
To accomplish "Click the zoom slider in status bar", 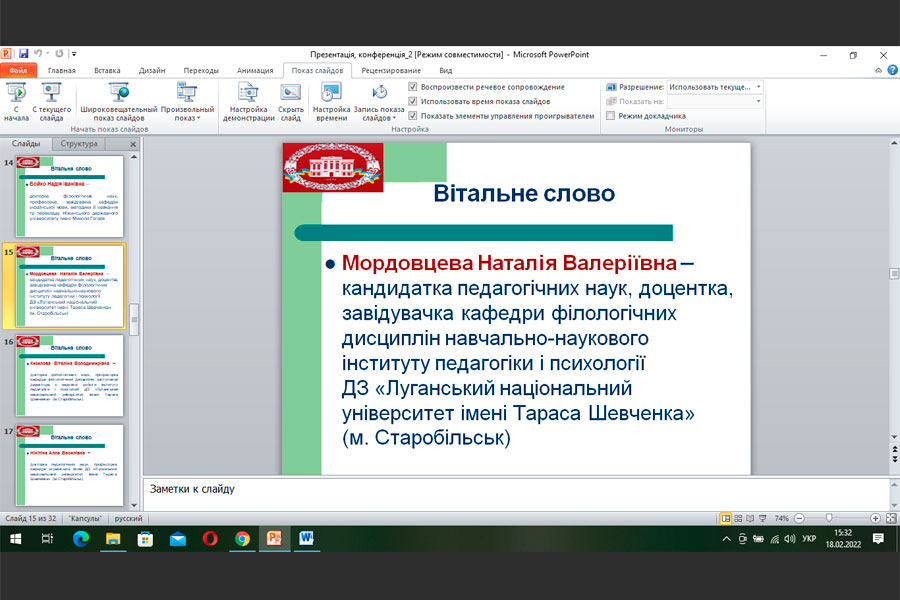I will click(x=830, y=518).
